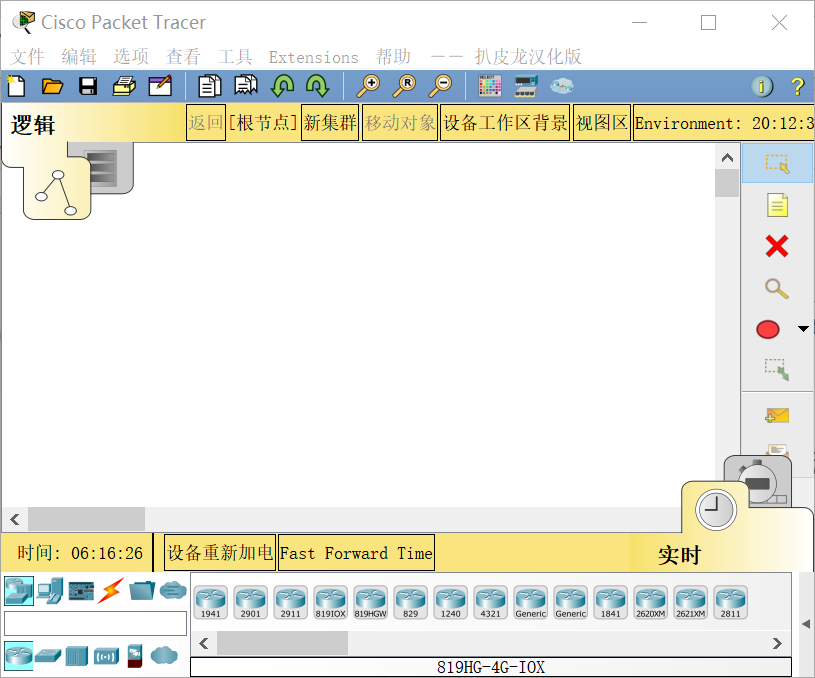The height and width of the screenshot is (678, 815).
Task: Select Hubs subcategory
Action: pos(77,656)
